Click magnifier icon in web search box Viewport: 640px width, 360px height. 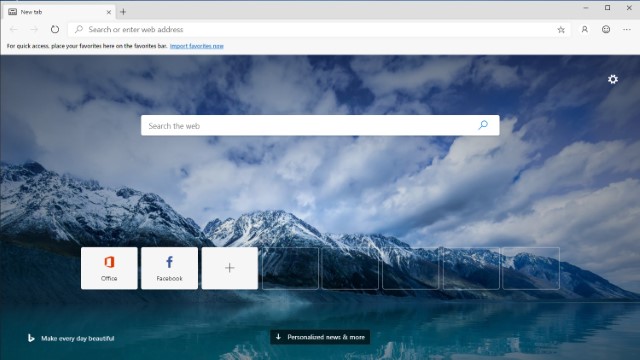point(483,125)
